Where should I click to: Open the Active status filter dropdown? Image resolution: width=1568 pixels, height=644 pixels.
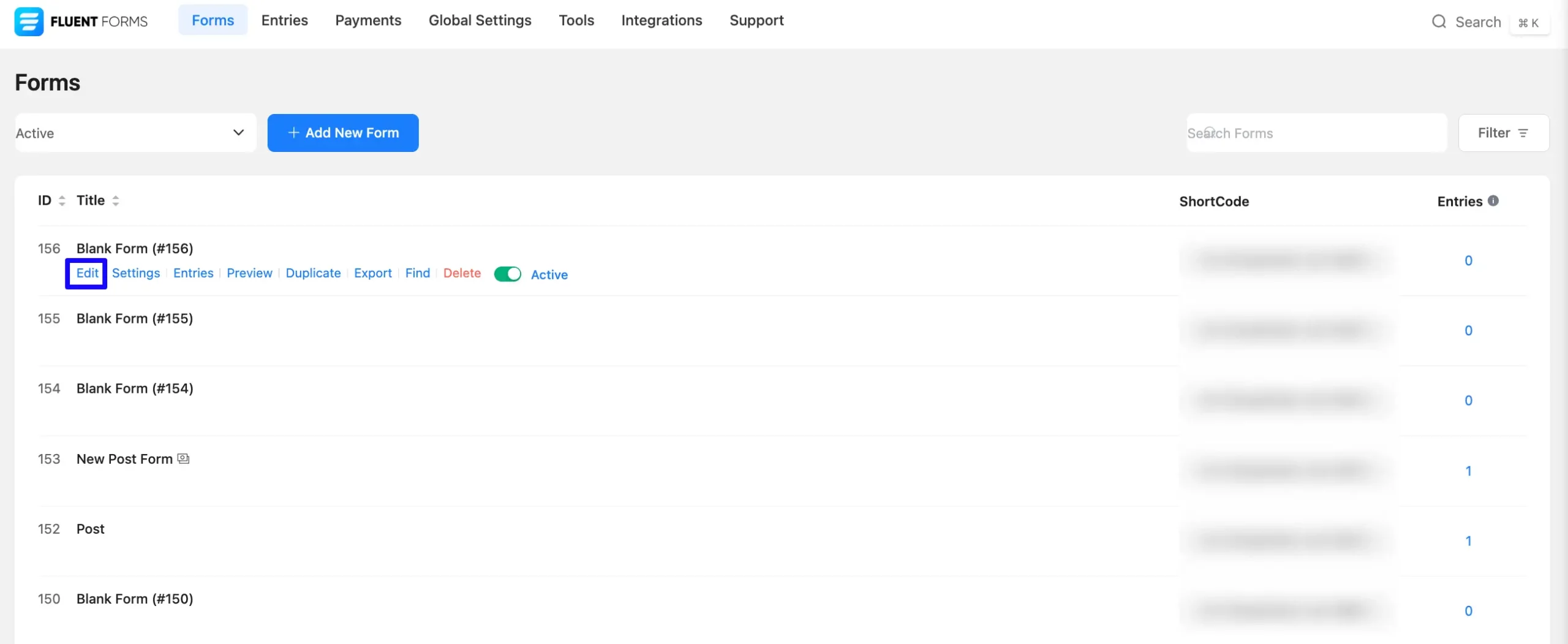pyautogui.click(x=135, y=133)
